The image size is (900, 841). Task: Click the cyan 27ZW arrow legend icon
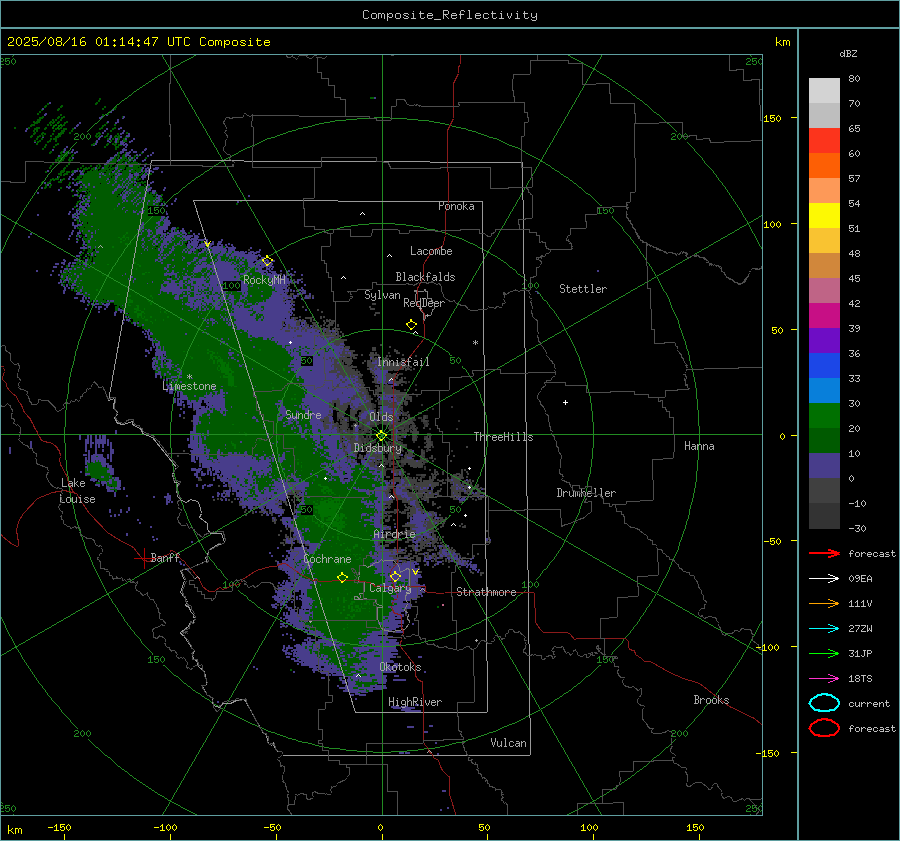824,629
